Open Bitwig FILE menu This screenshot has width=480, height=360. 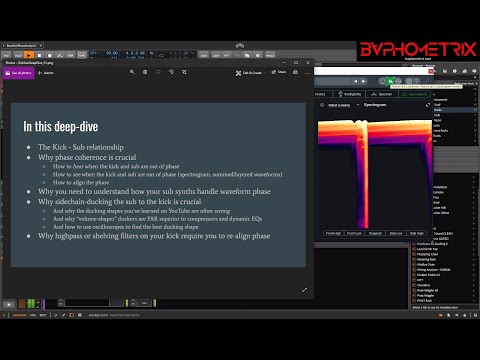point(6,55)
